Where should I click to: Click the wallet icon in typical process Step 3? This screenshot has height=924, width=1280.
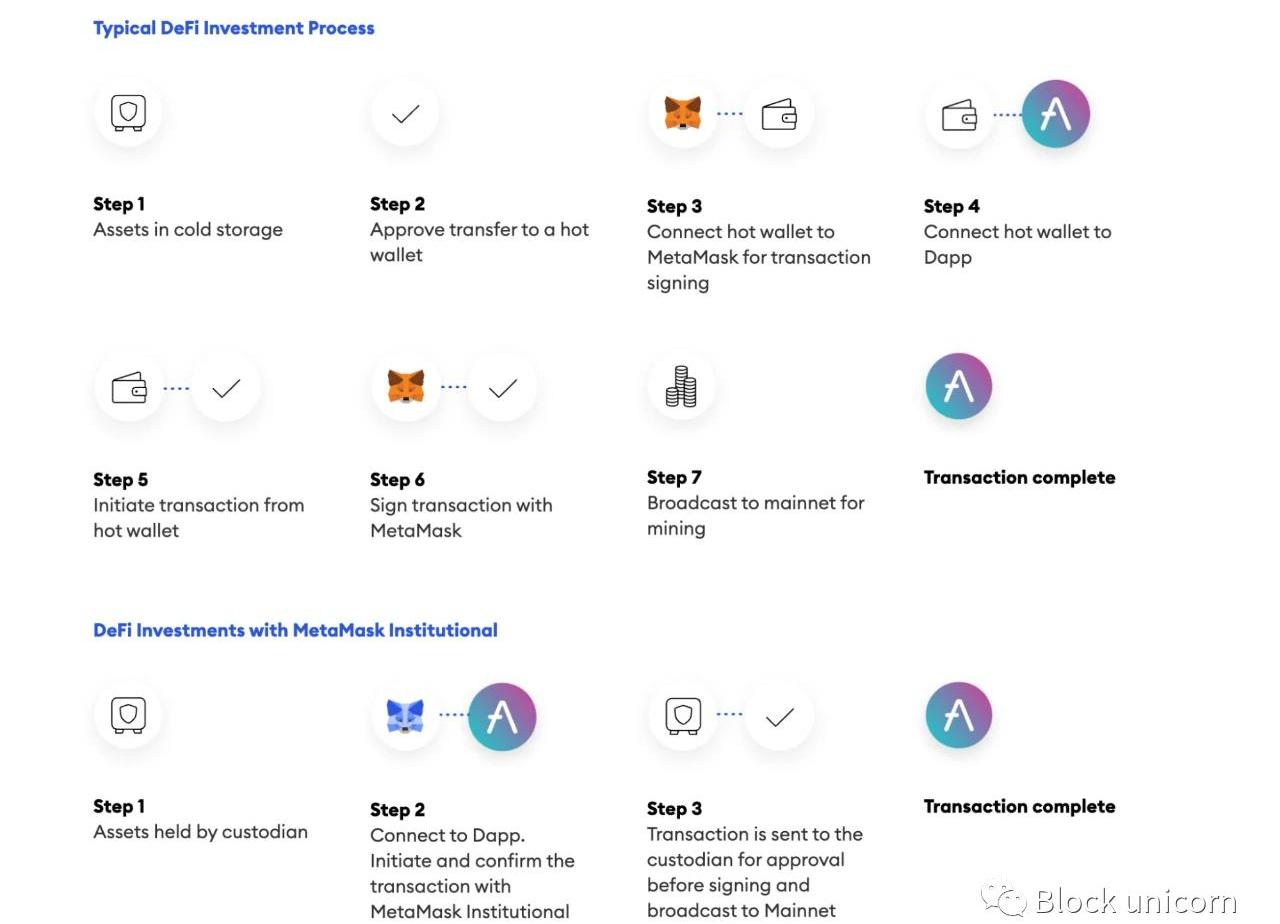pyautogui.click(x=779, y=115)
